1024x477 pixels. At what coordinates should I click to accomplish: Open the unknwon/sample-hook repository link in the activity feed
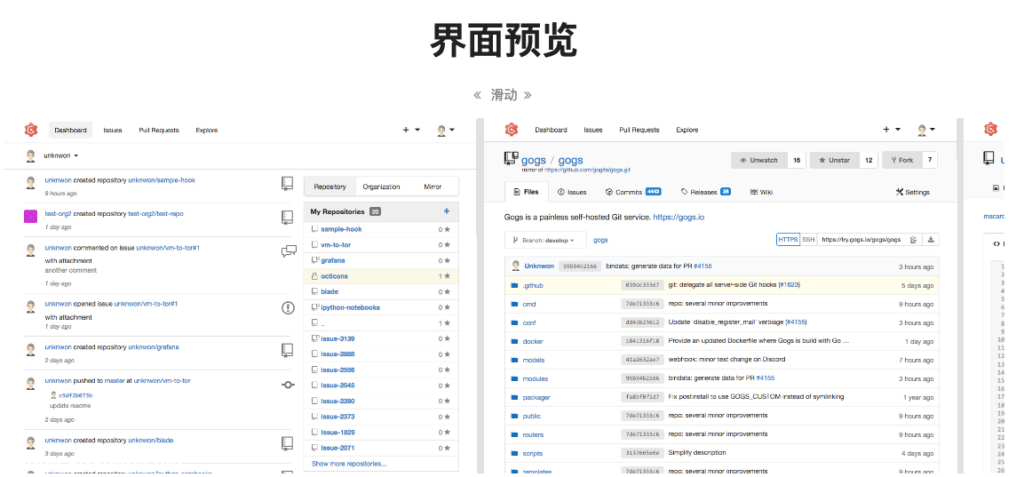161,180
